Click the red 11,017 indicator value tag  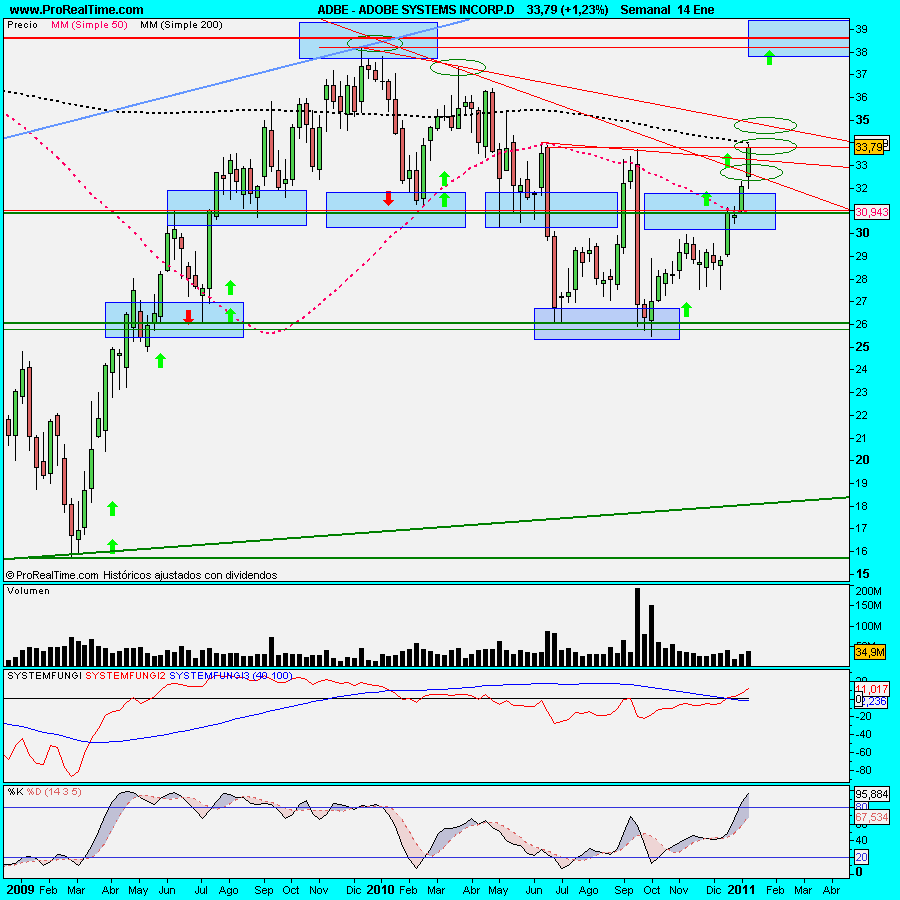tap(872, 689)
